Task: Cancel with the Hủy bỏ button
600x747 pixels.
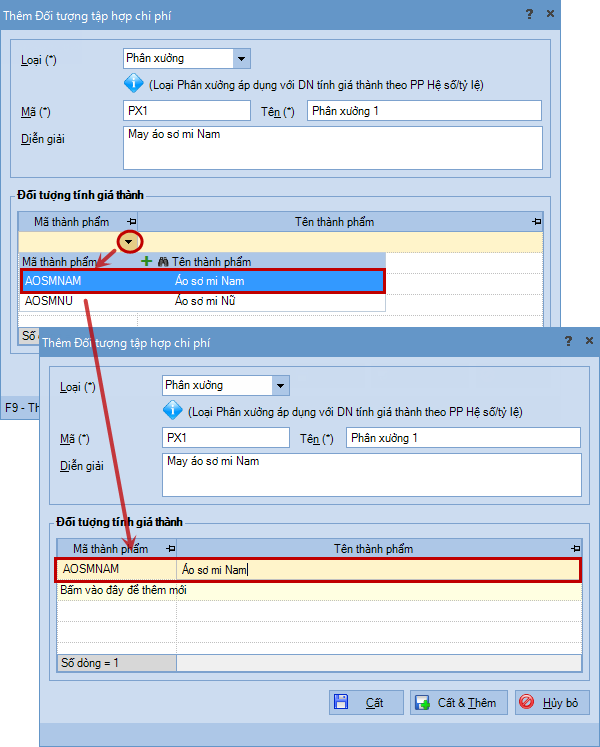Action: coord(552,703)
